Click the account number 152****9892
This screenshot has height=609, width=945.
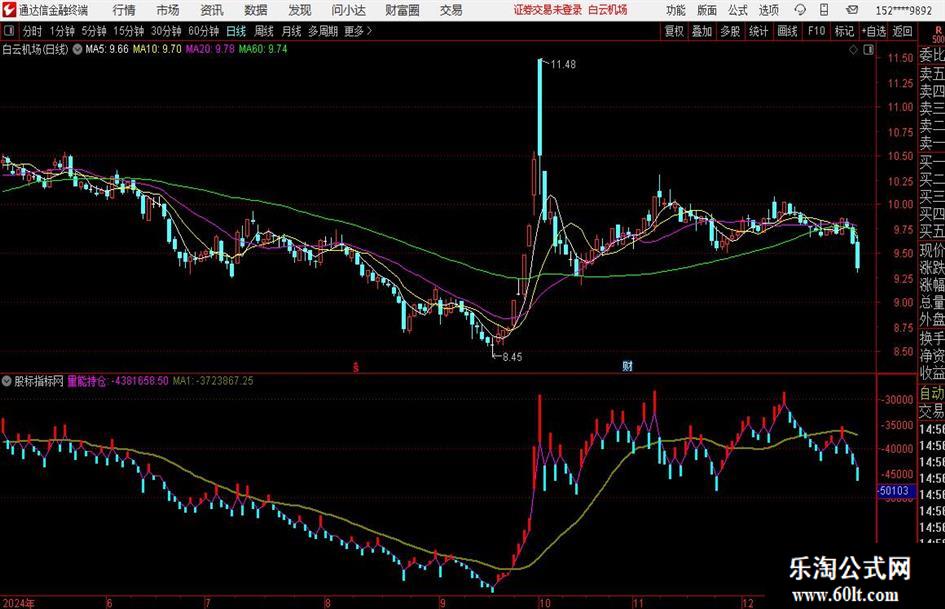903,10
